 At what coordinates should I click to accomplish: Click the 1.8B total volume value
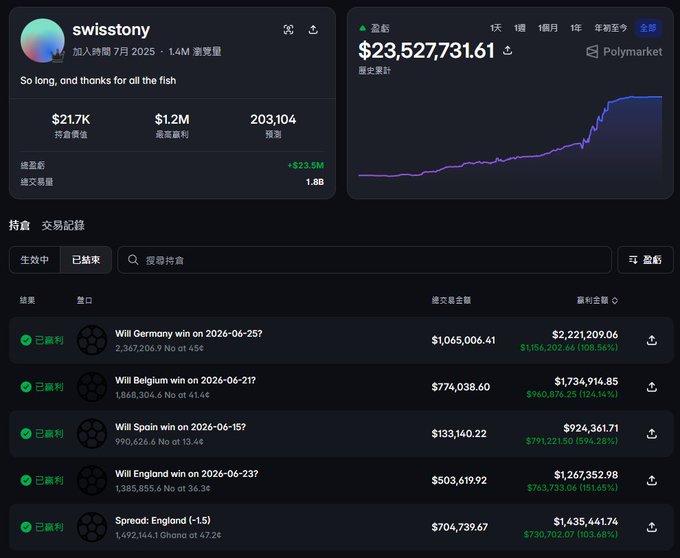click(x=315, y=182)
